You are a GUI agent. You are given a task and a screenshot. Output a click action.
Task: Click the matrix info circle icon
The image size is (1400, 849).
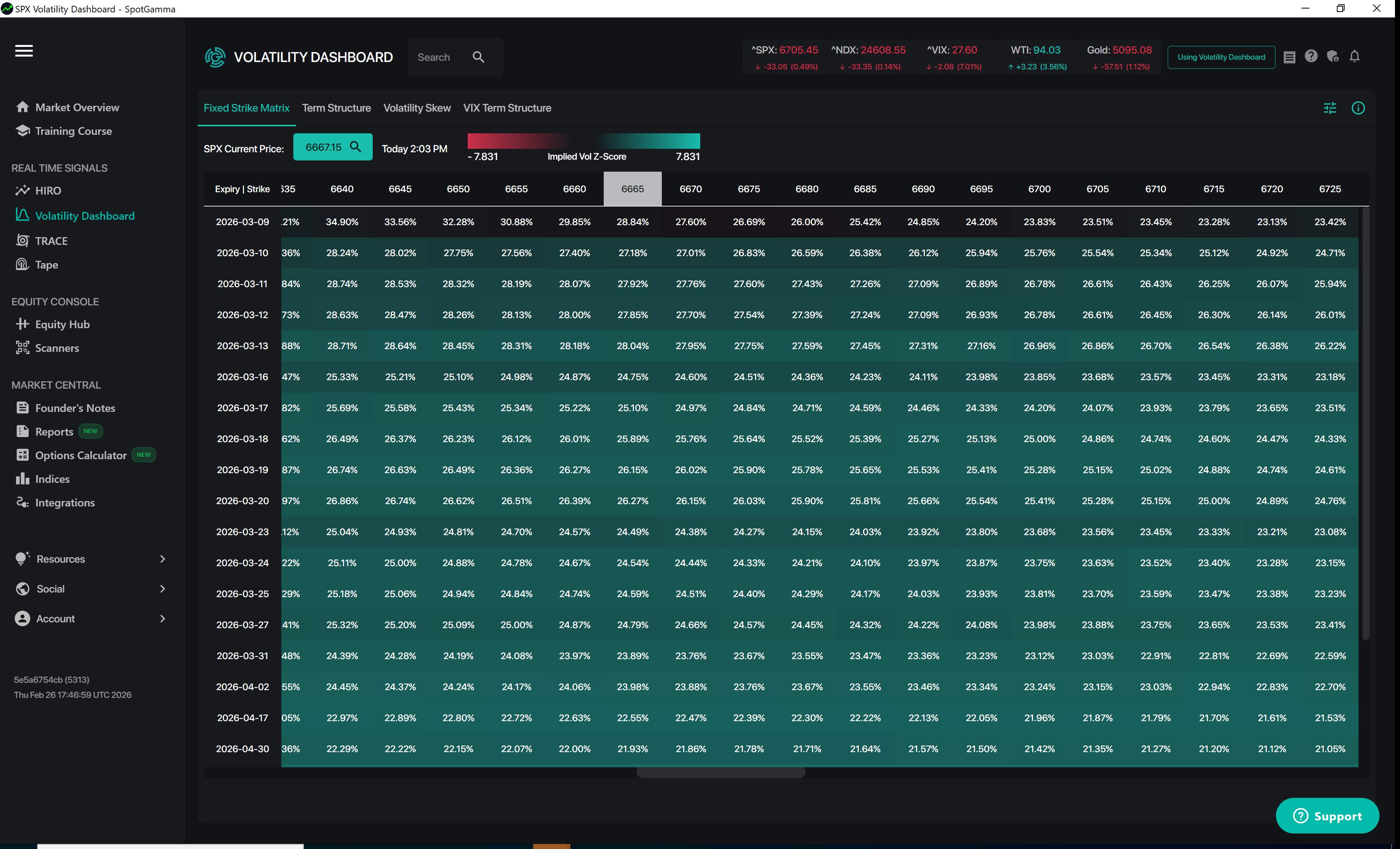point(1358,108)
